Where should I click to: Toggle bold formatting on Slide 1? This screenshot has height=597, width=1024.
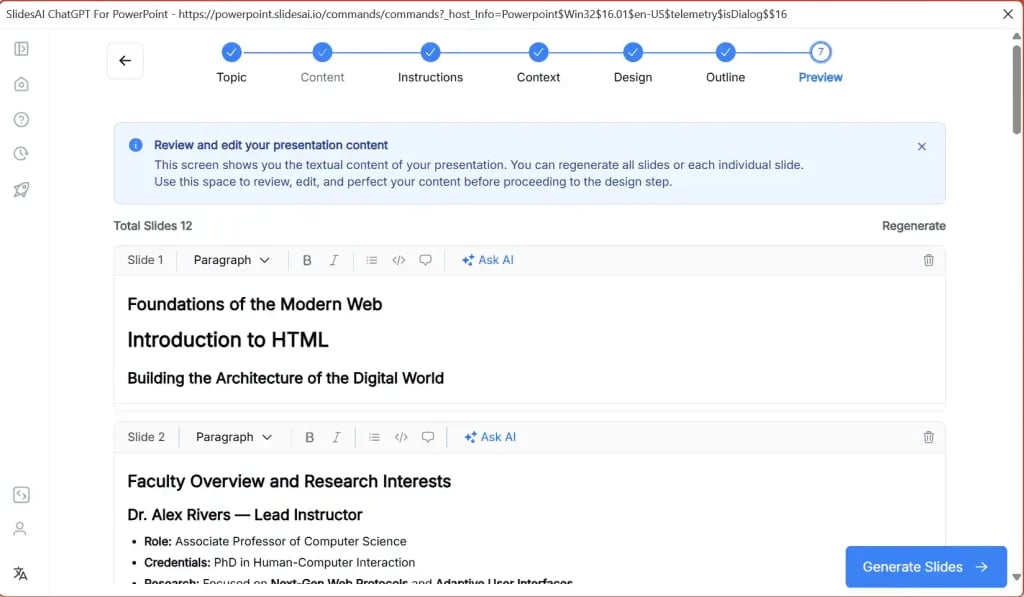307,260
